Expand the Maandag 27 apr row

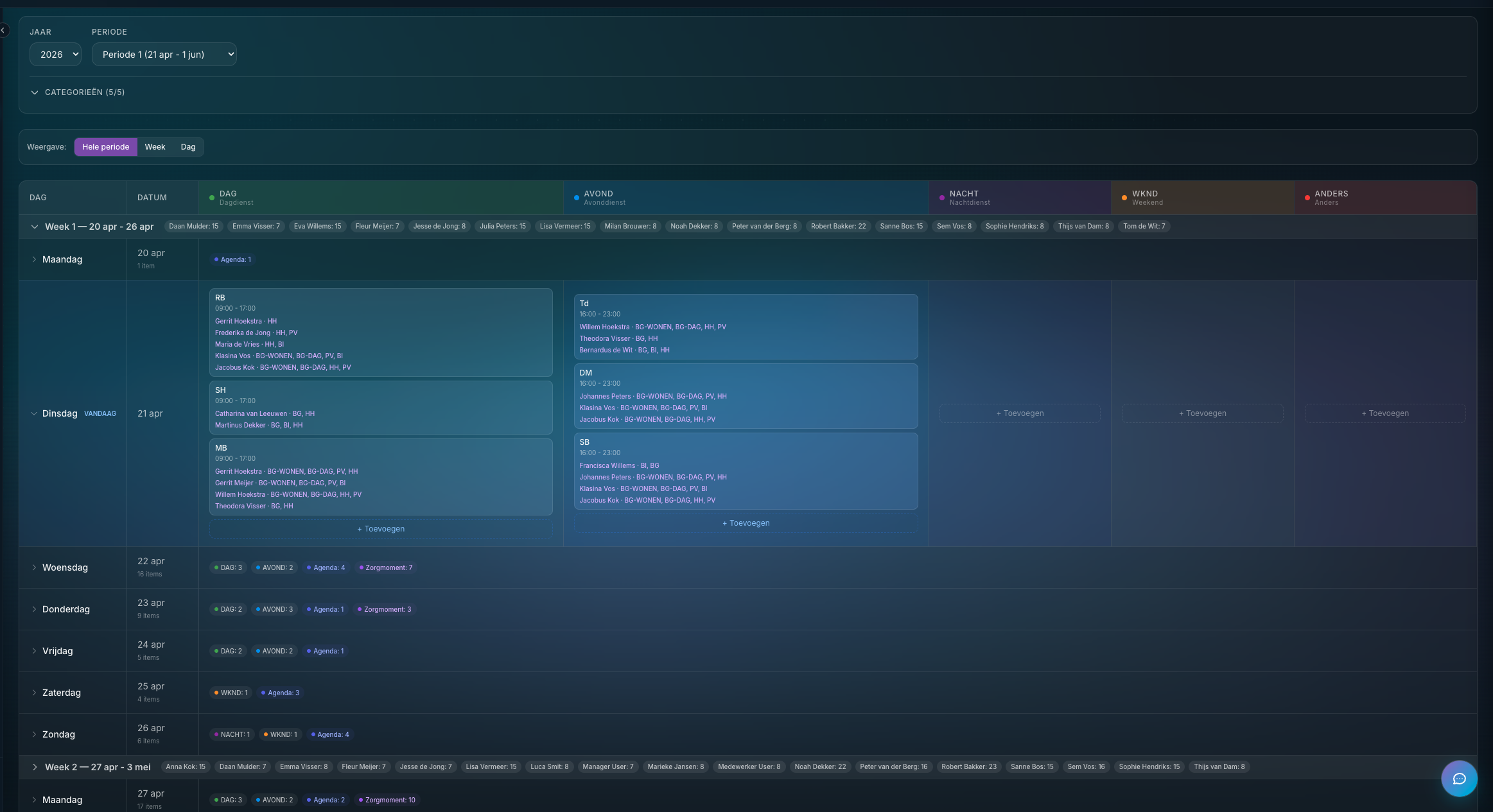34,800
